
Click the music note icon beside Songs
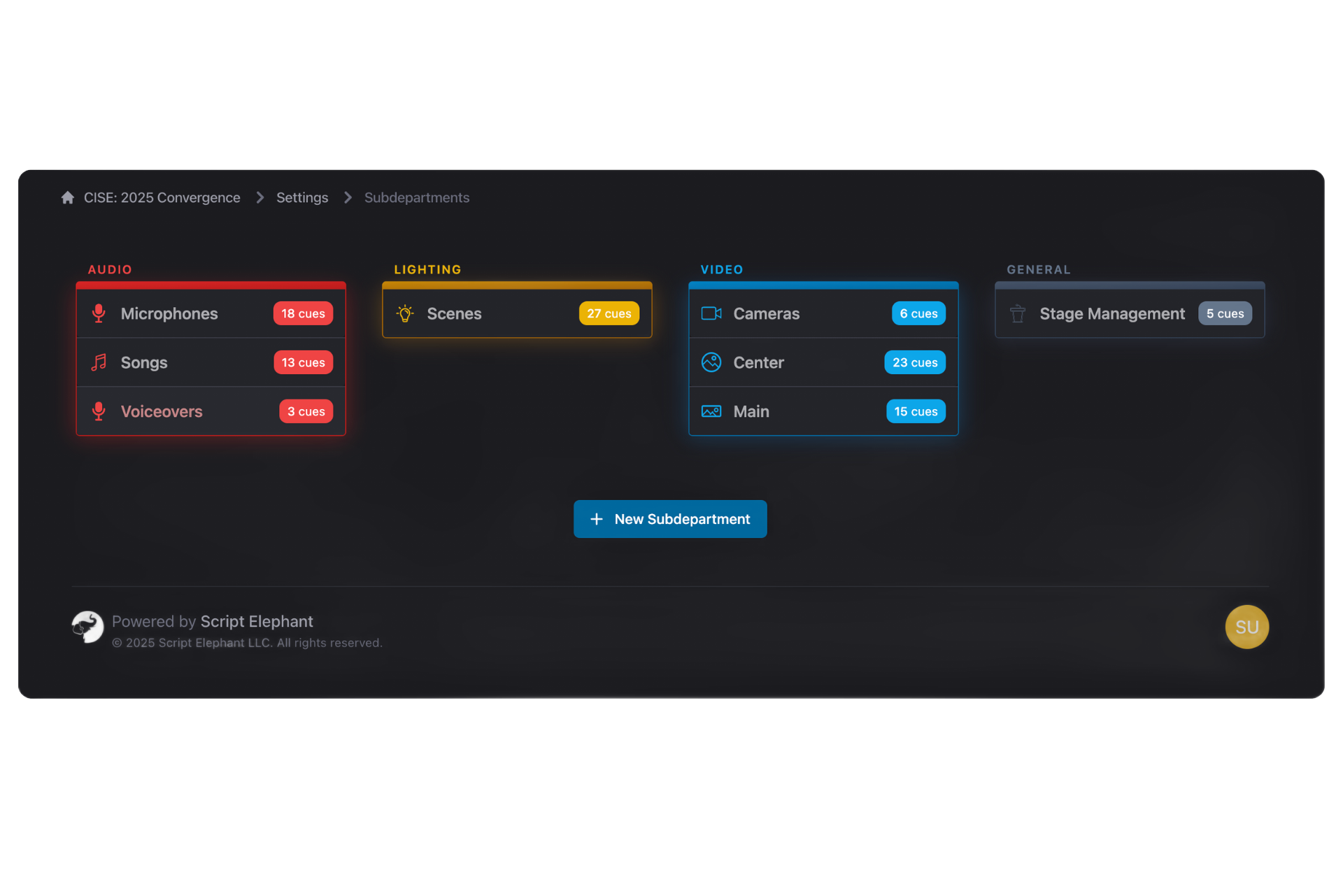[99, 362]
